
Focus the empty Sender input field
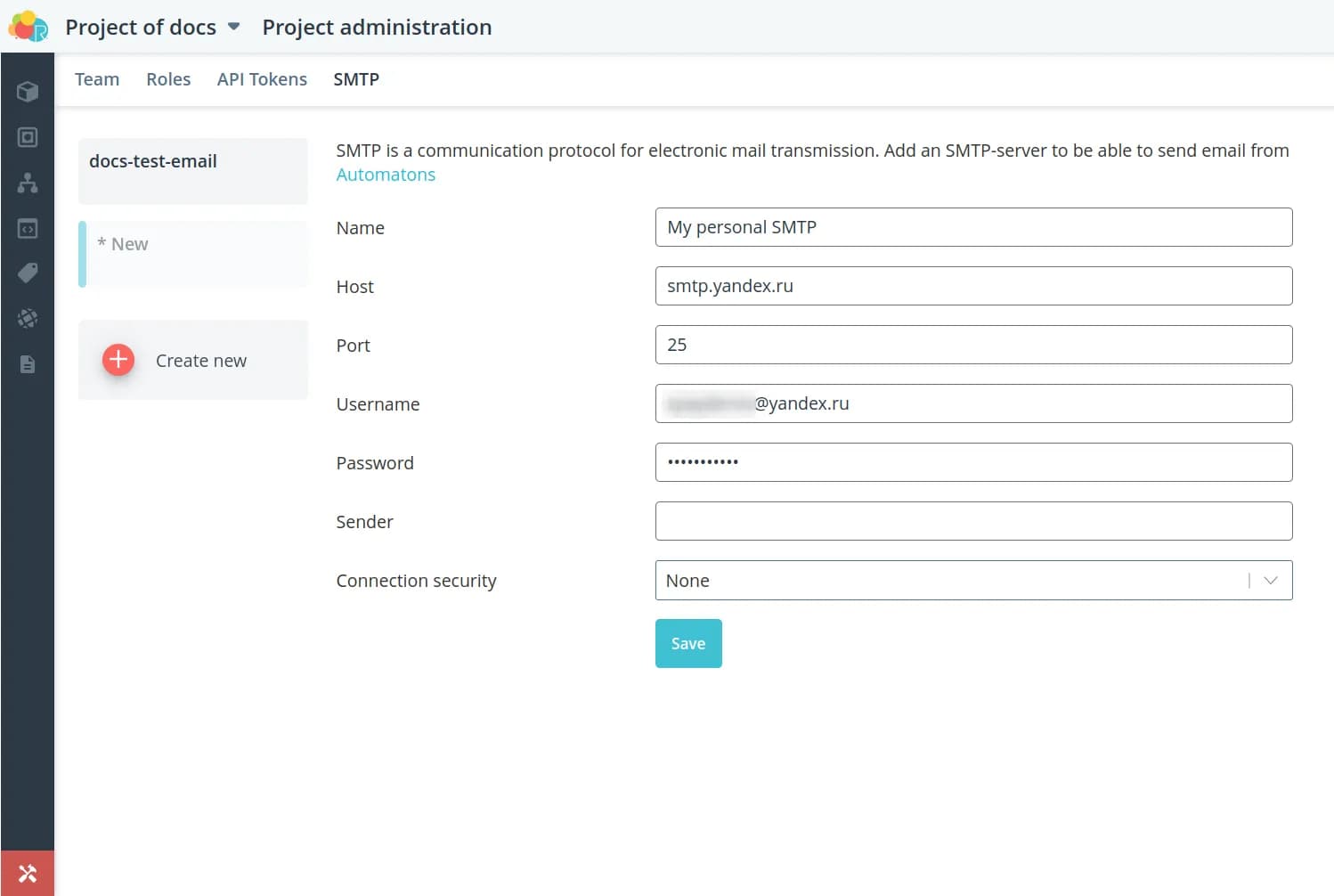pos(973,521)
